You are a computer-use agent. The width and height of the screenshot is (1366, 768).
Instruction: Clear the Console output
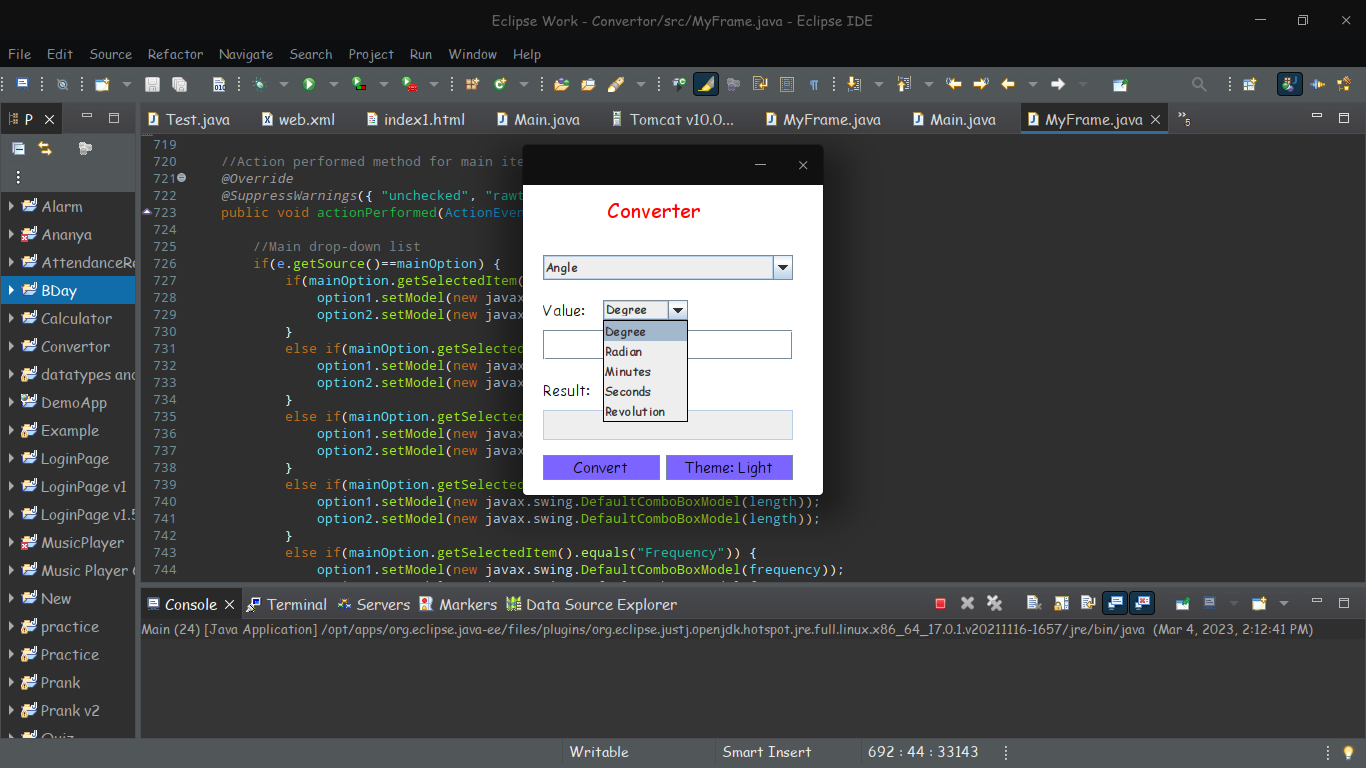1033,603
